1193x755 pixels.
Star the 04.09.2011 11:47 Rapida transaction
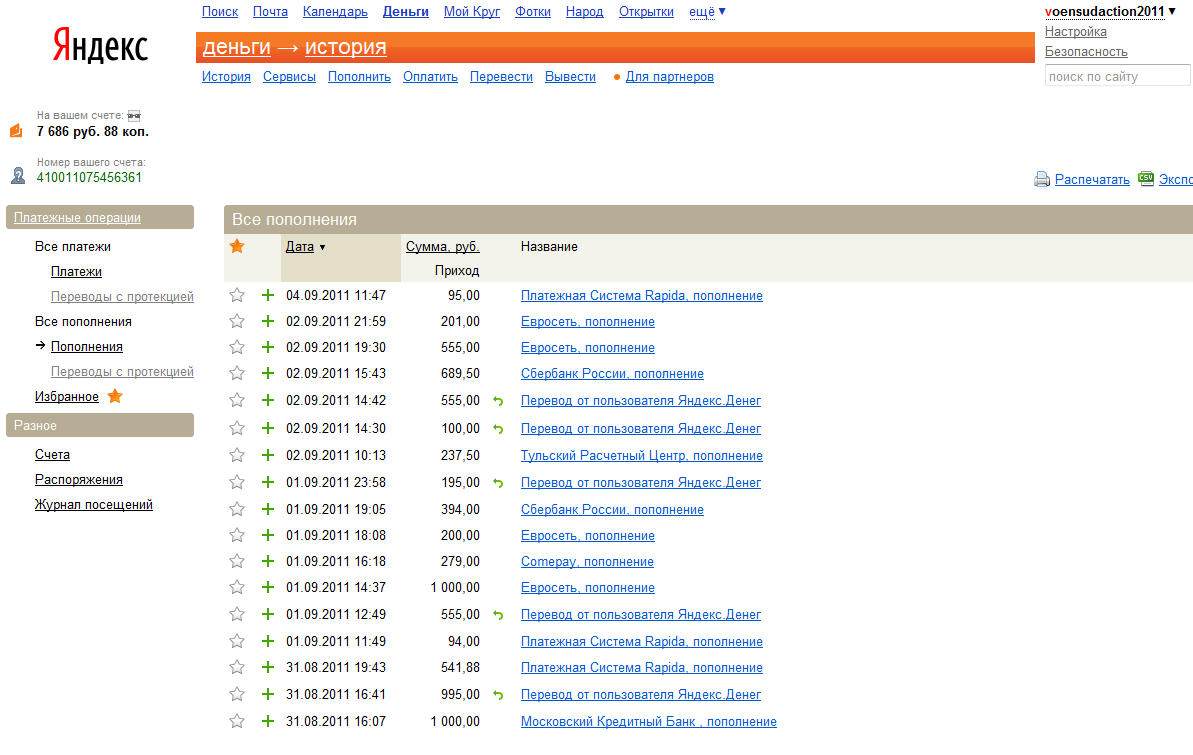237,295
